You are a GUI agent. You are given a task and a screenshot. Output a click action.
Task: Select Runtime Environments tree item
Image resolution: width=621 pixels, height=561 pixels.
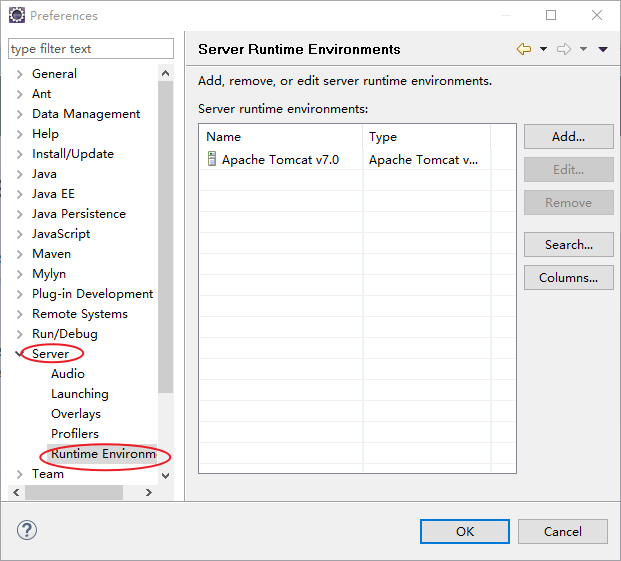[x=103, y=454]
